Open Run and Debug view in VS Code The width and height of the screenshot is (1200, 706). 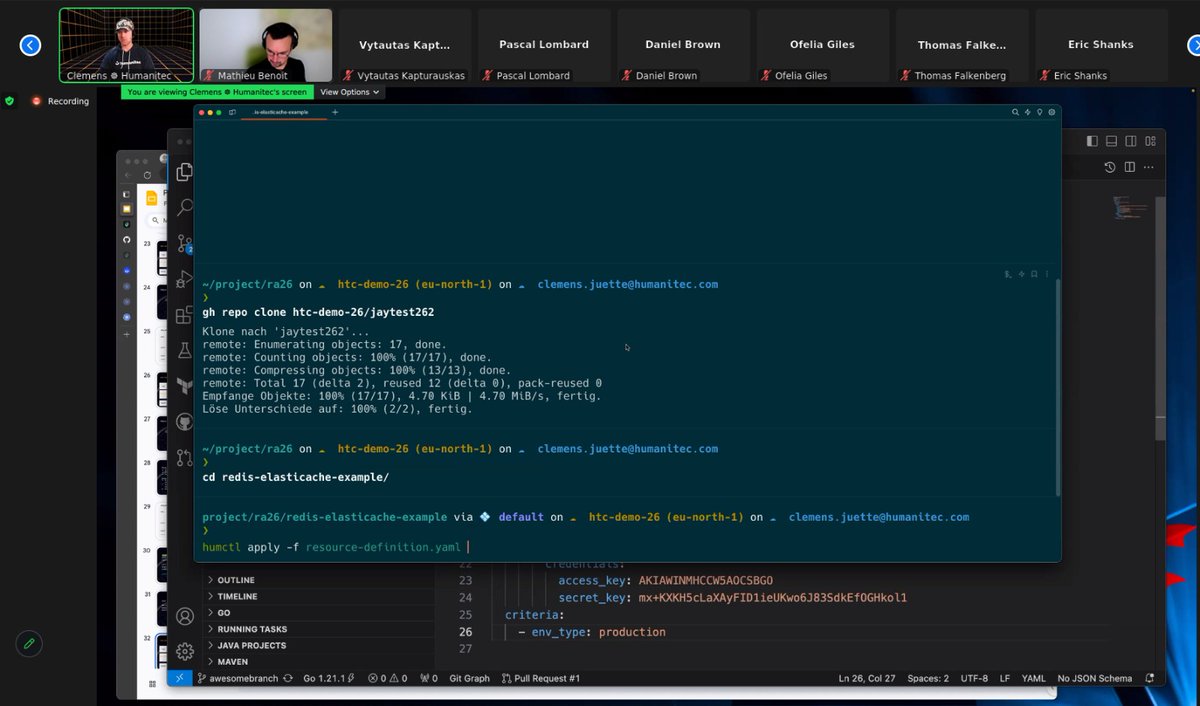coord(184,279)
